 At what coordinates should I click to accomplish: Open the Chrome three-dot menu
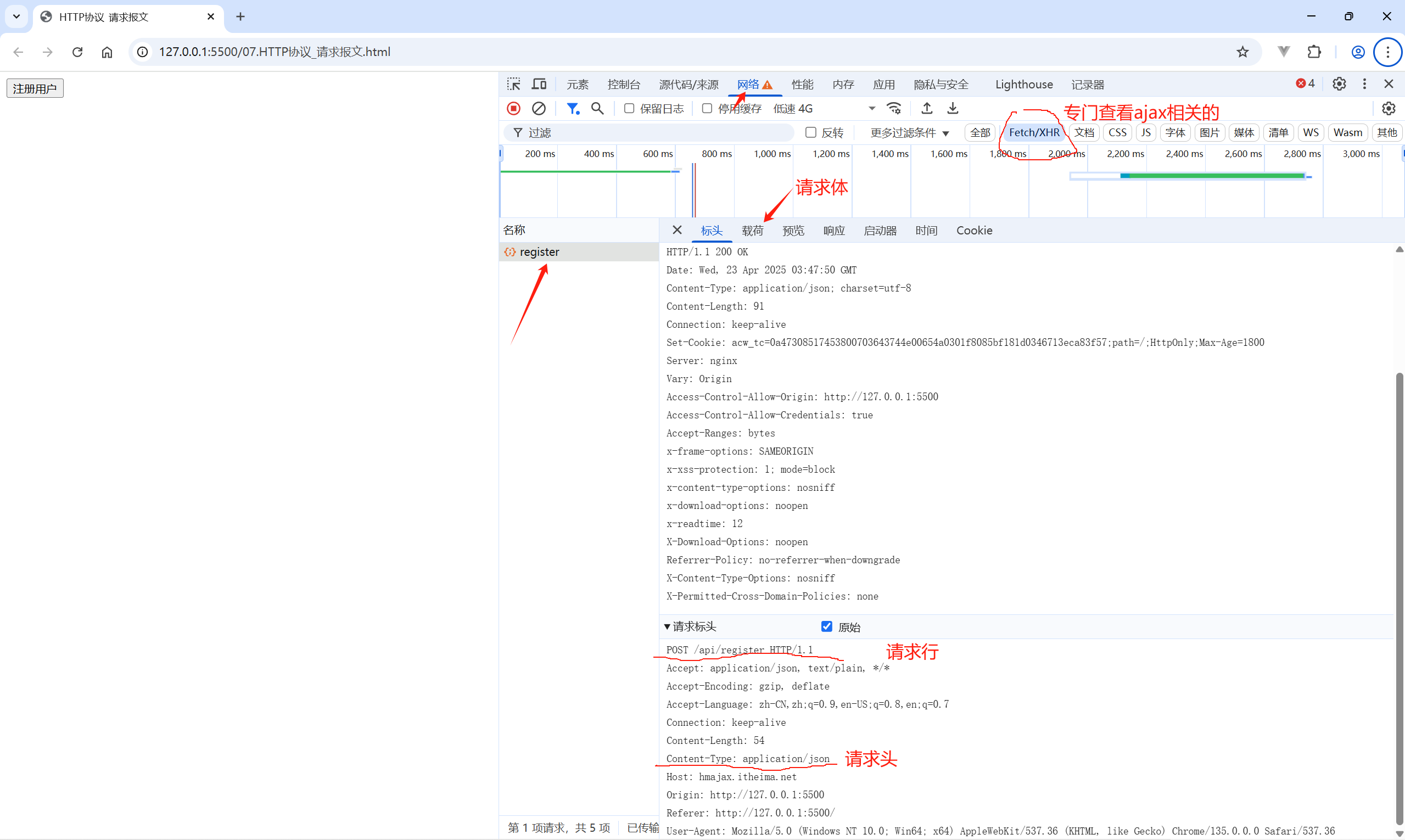(x=1387, y=52)
